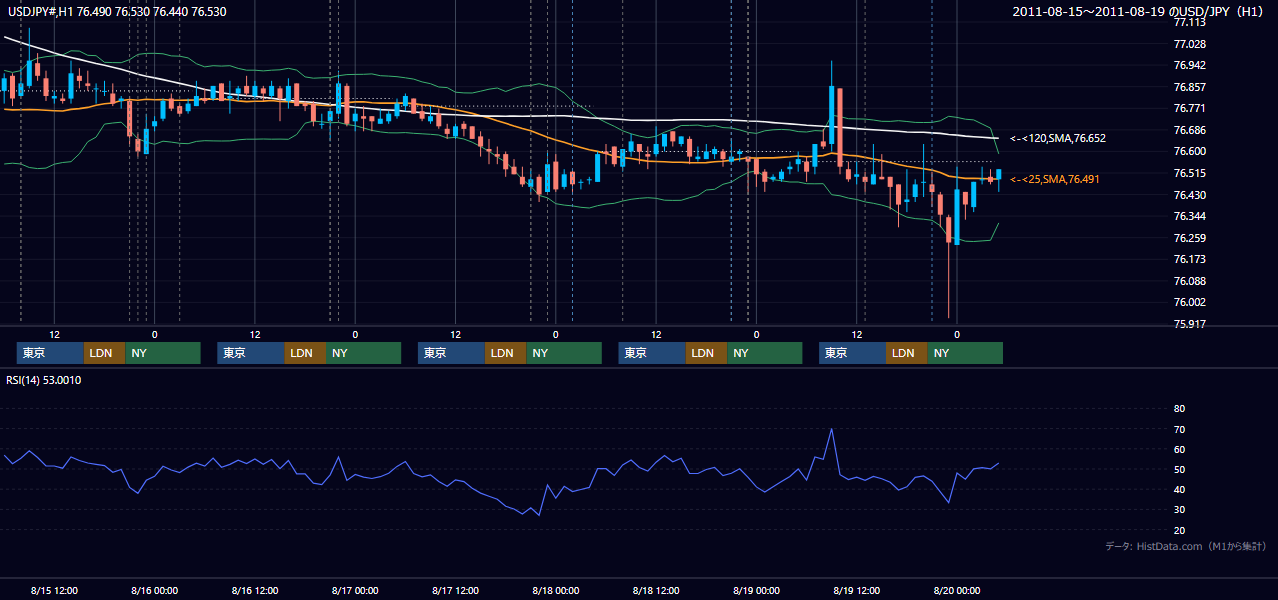Click the 8/16 12:00 time axis label
Screen dimensions: 1278x600
tap(255, 590)
